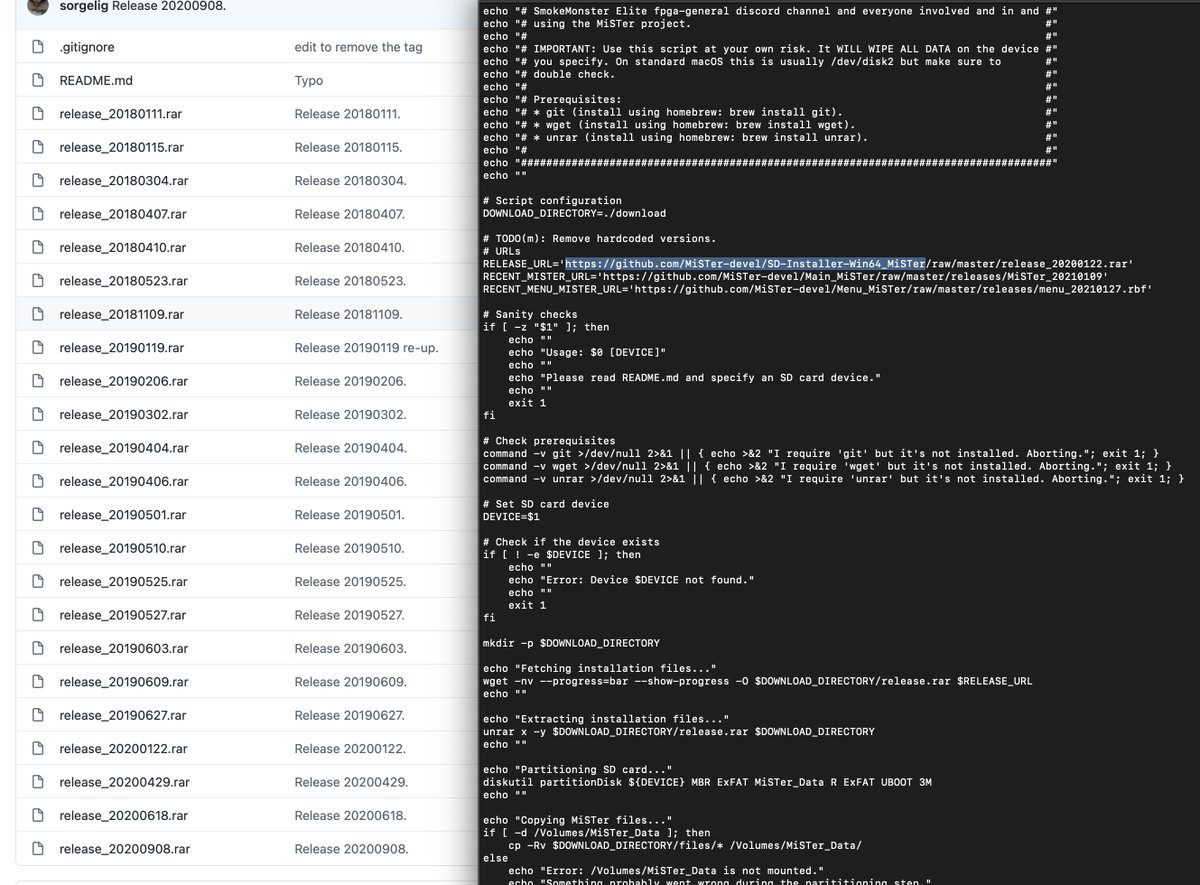
Task: Open release_20180111.rar file
Action: coord(120,114)
